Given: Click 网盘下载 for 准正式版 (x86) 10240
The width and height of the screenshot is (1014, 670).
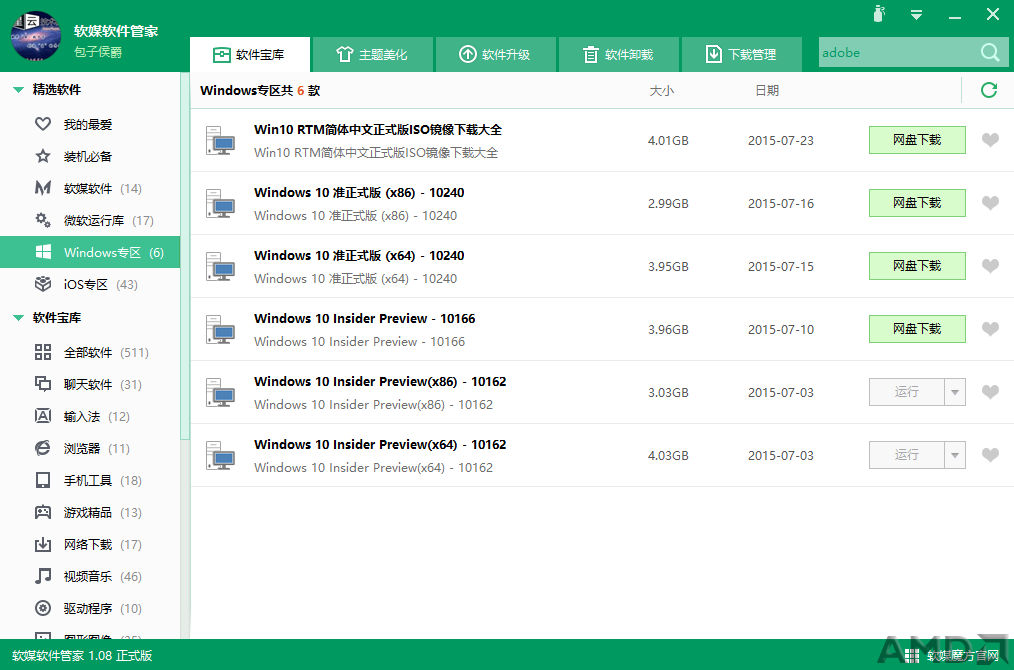Looking at the screenshot, I should (x=917, y=203).
